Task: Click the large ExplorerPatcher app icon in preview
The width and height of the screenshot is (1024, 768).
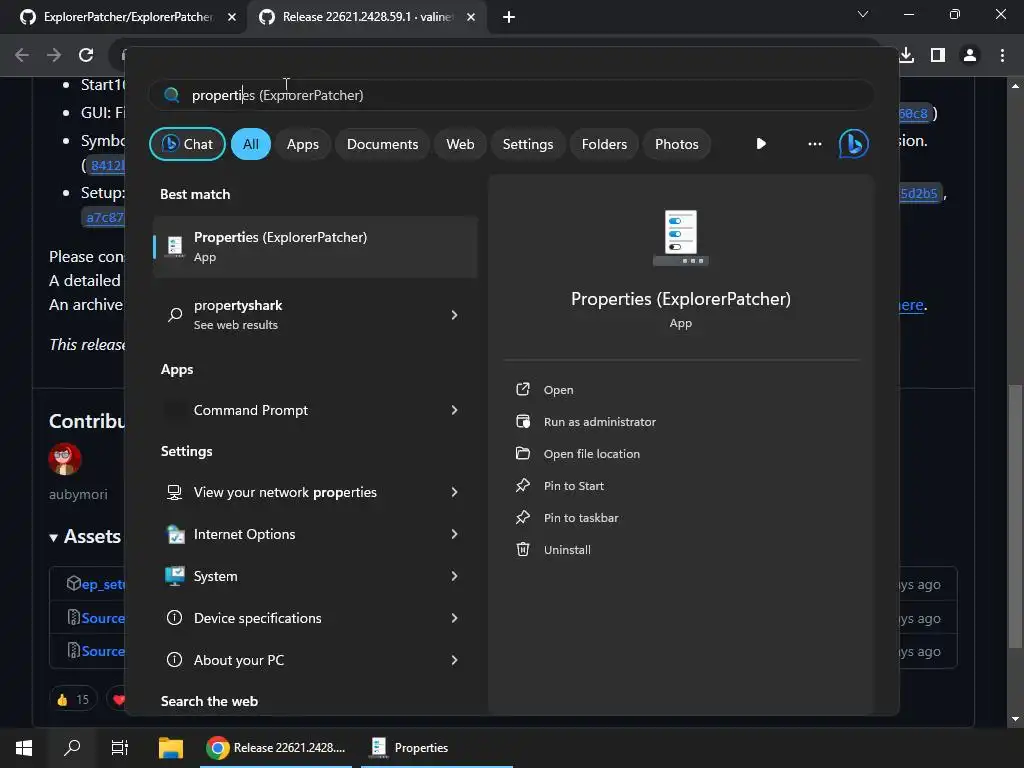Action: [680, 238]
